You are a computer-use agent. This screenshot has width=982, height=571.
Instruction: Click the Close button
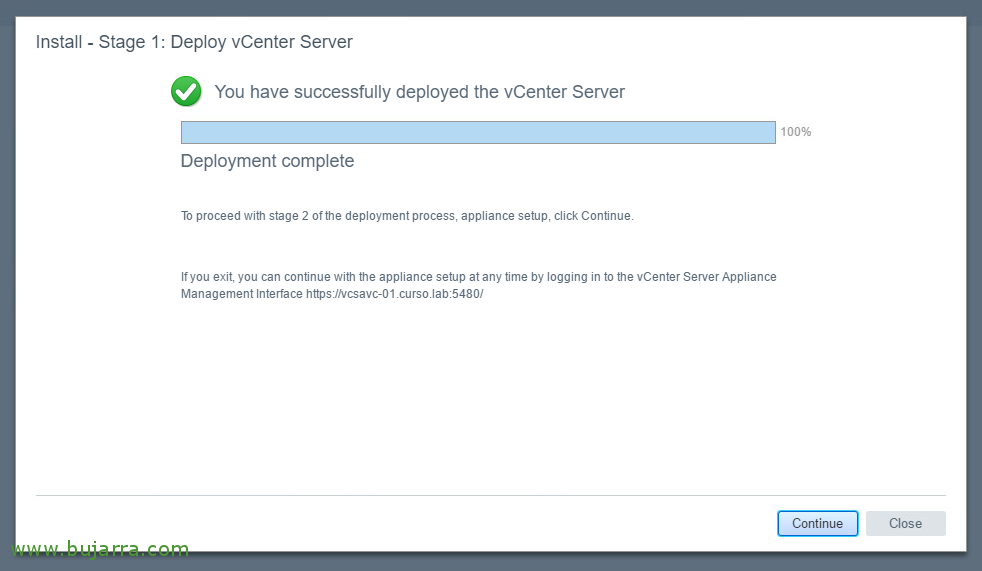pyautogui.click(x=906, y=523)
